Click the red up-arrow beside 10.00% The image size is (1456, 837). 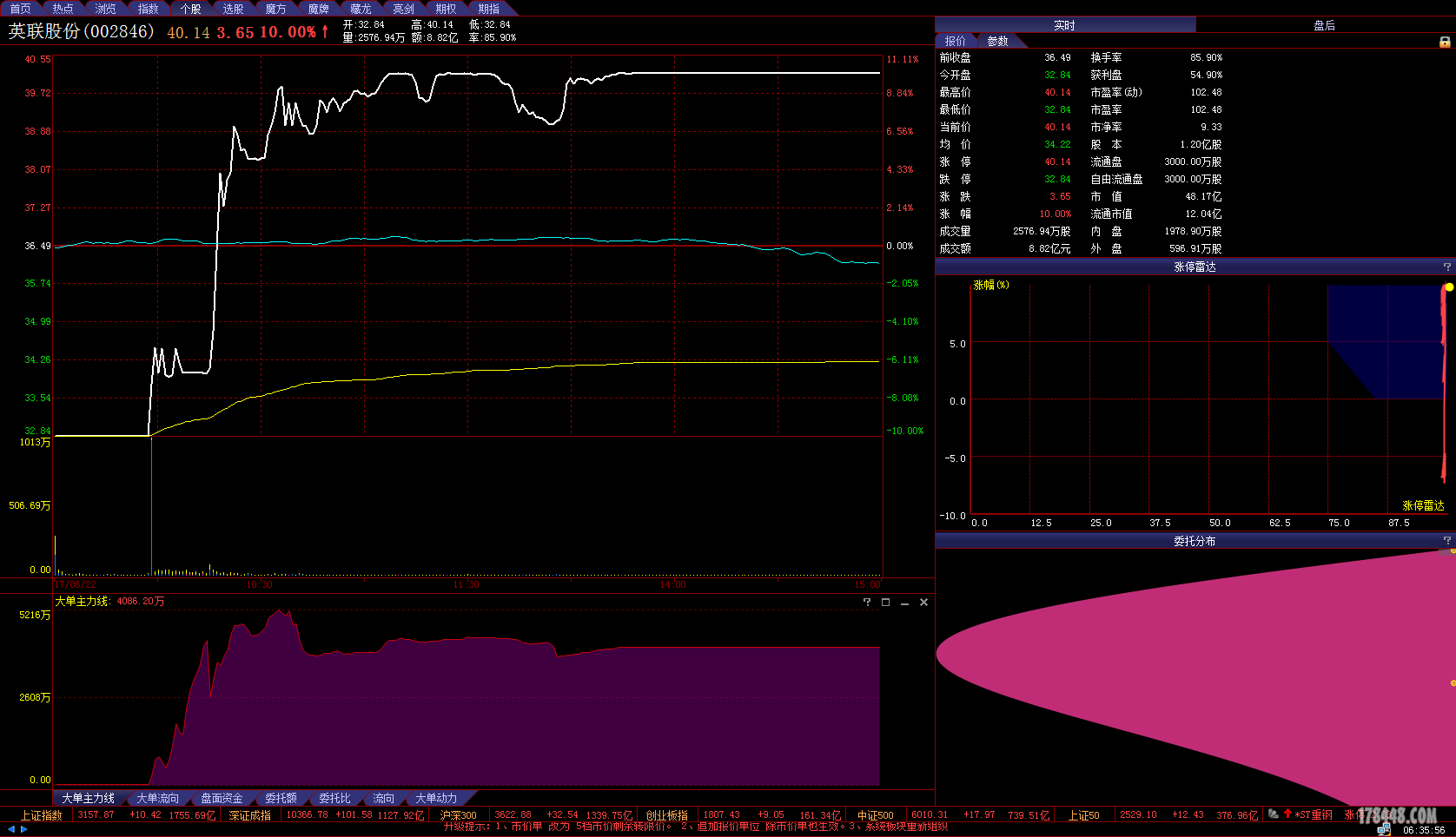(325, 31)
